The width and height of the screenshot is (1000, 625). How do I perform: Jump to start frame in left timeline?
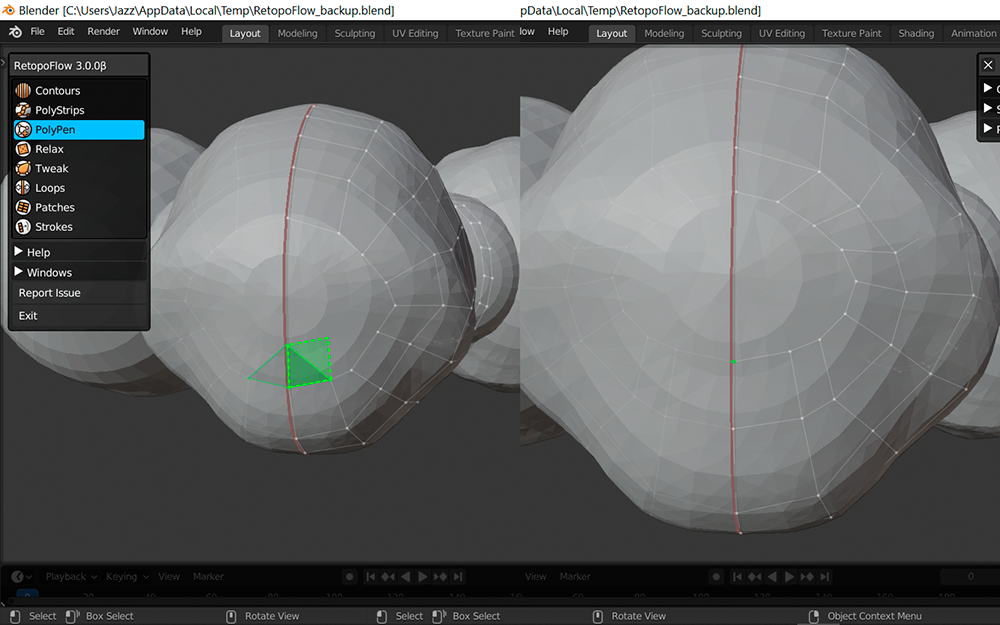(371, 577)
